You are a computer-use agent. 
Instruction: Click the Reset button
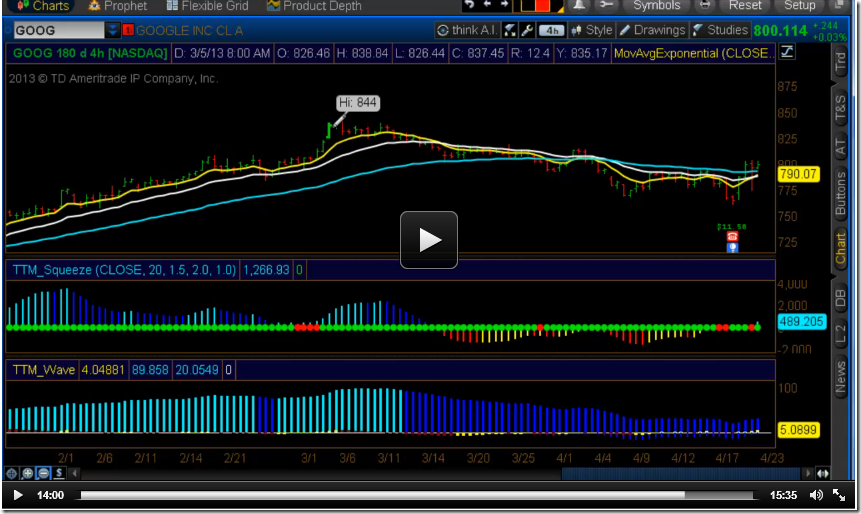[x=745, y=5]
